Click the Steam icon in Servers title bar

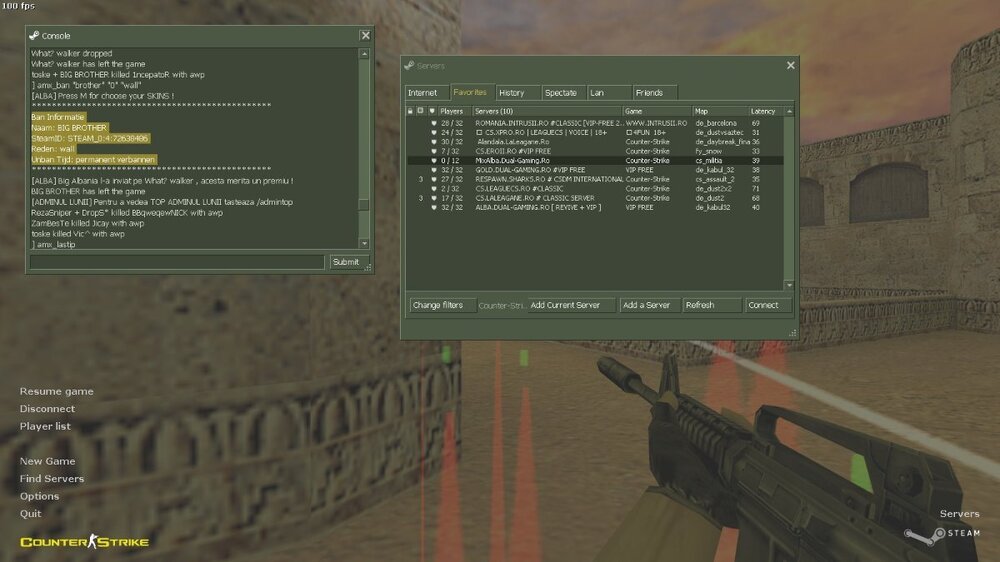(409, 65)
